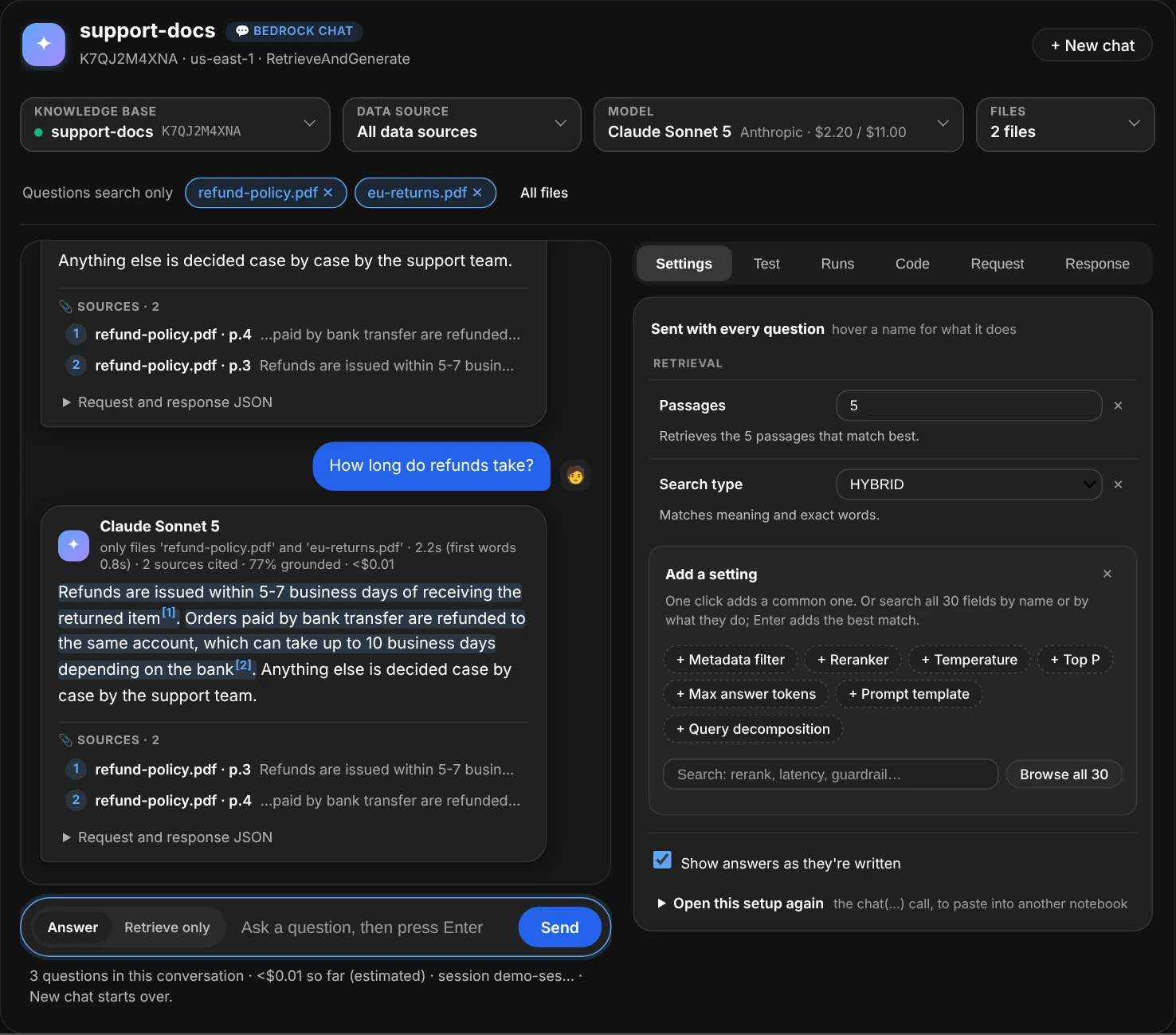Image resolution: width=1176 pixels, height=1035 pixels.
Task: Switch input mode to Answer
Action: [x=73, y=927]
